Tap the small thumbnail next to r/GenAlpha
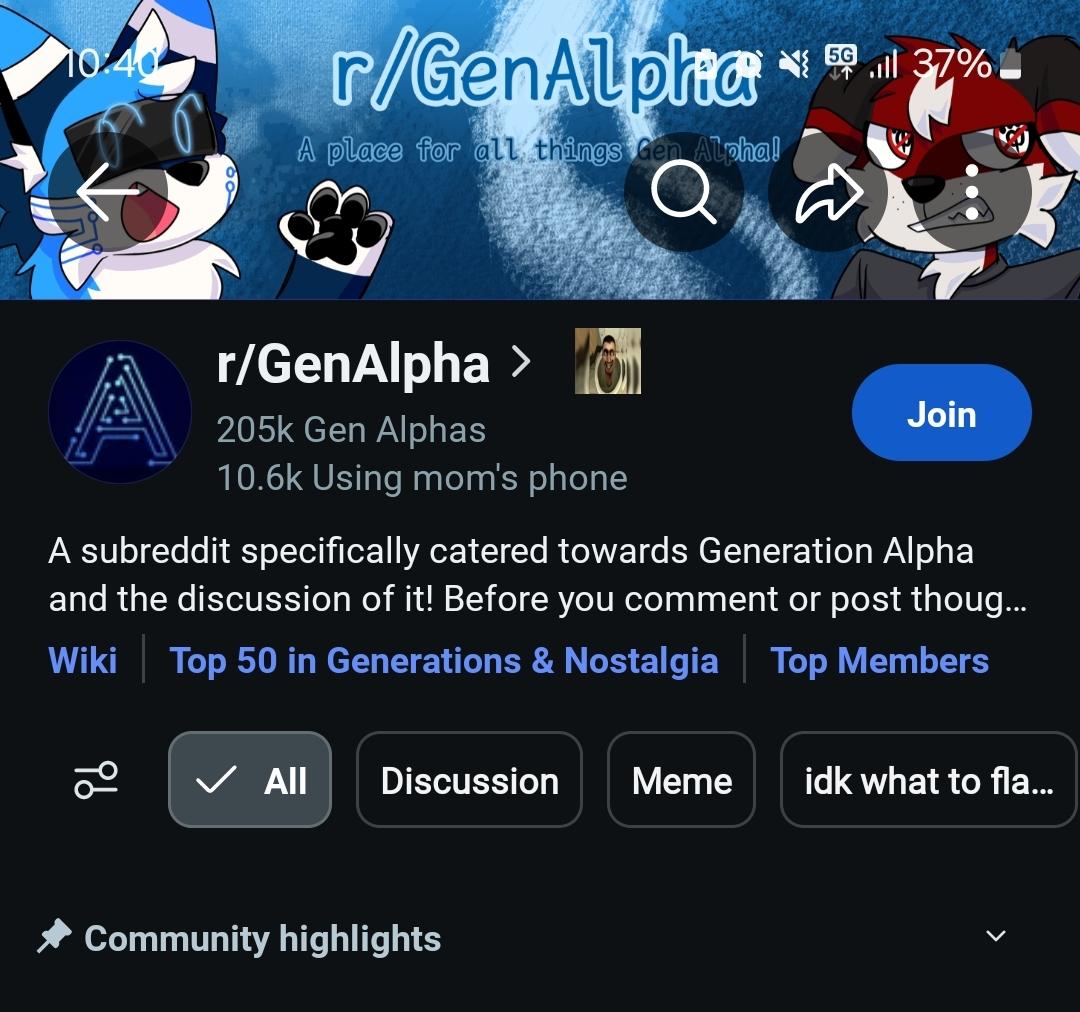The image size is (1080, 1012). coord(608,361)
